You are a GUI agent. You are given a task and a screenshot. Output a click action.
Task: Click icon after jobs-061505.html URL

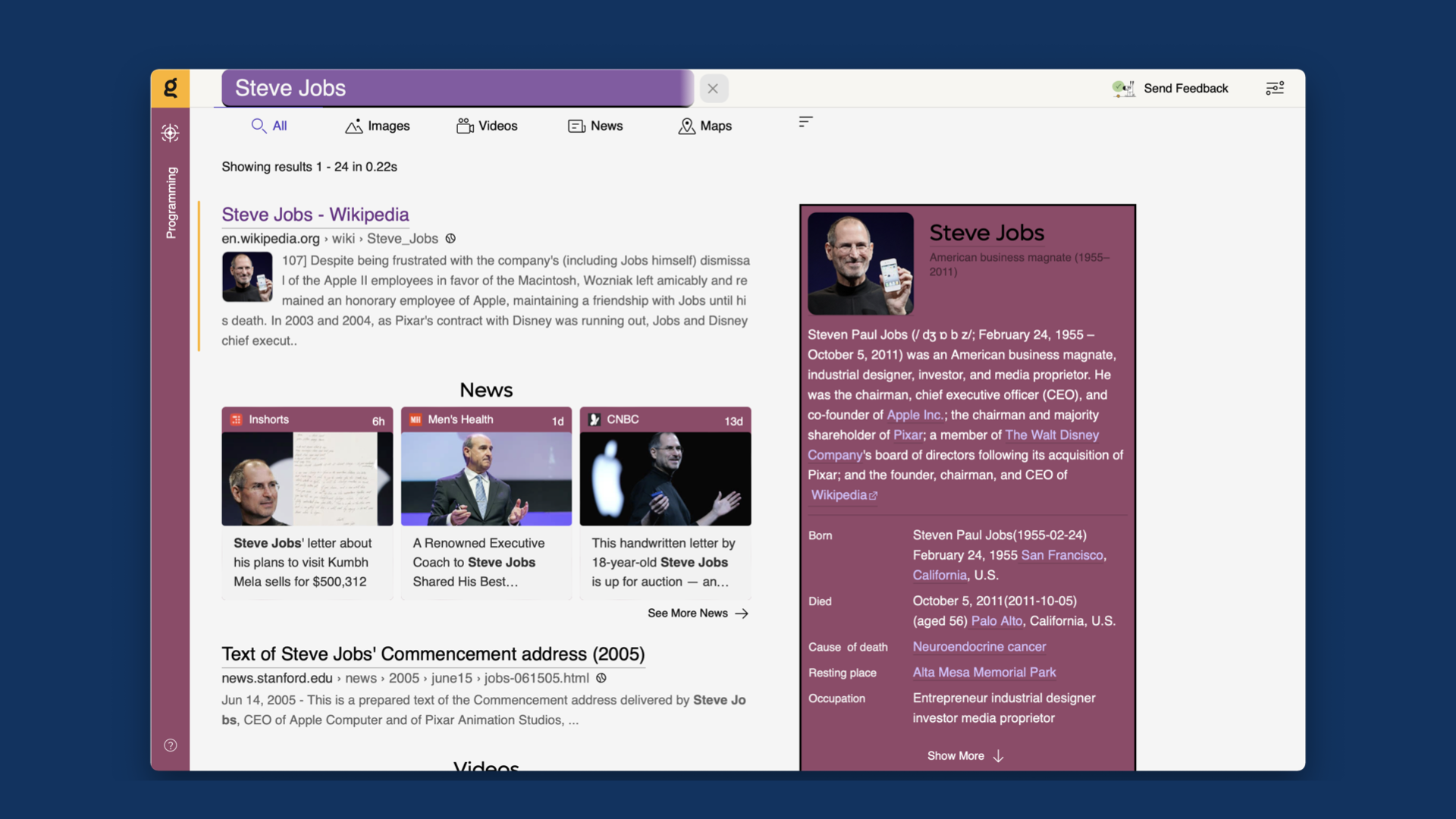601,679
